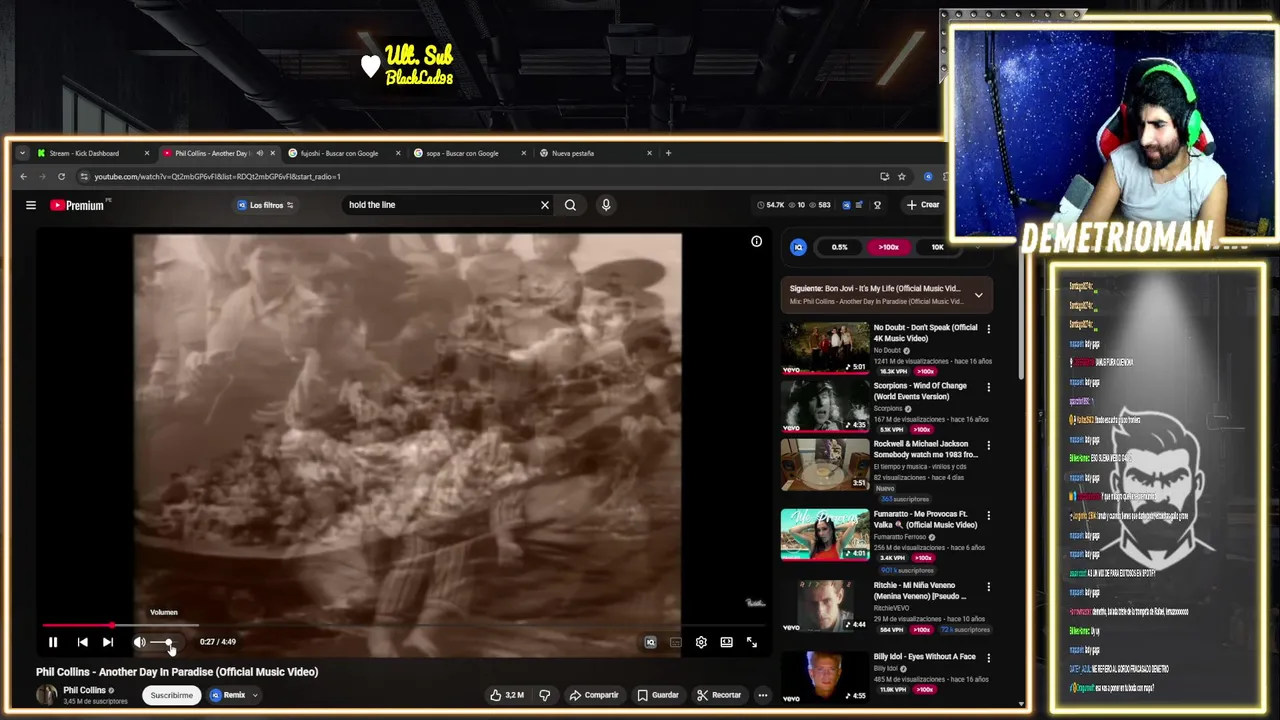The height and width of the screenshot is (720, 1280).
Task: Select the >100x filter chip
Action: click(x=888, y=247)
